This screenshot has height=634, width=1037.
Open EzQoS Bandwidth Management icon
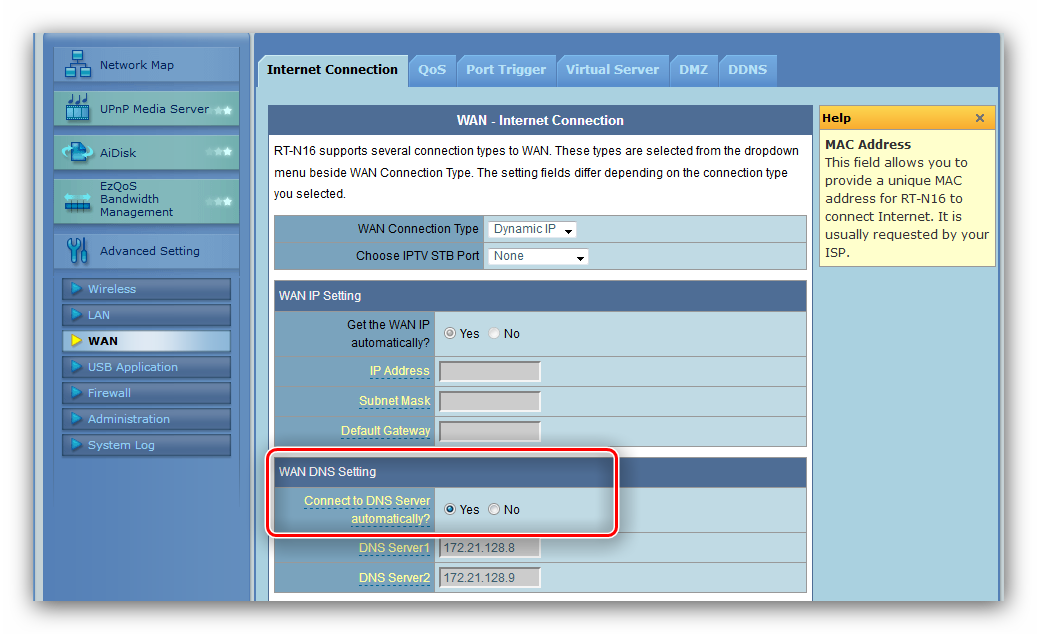point(77,199)
